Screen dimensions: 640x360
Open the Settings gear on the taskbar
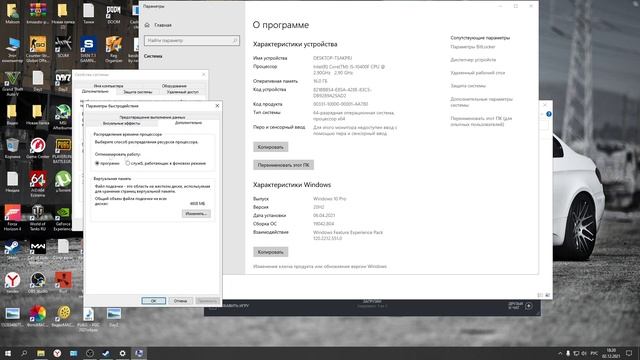[x=122, y=353]
